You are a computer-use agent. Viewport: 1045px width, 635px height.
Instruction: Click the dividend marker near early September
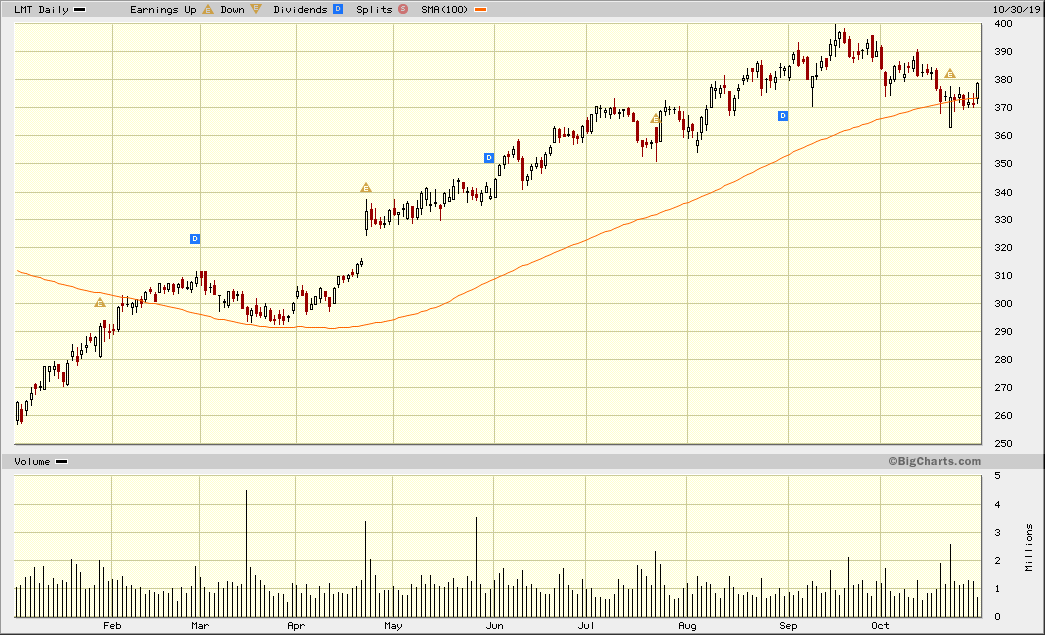tap(783, 116)
